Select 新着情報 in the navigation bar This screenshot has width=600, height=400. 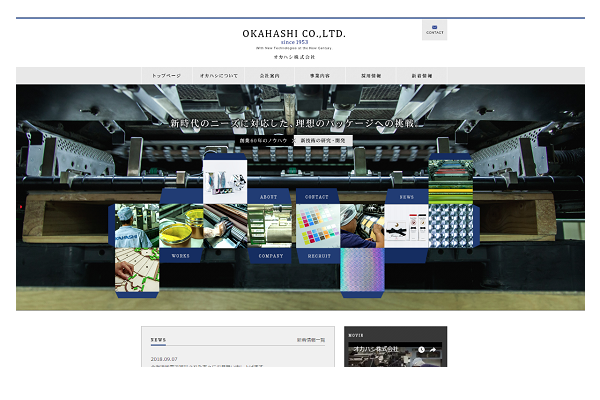click(422, 76)
